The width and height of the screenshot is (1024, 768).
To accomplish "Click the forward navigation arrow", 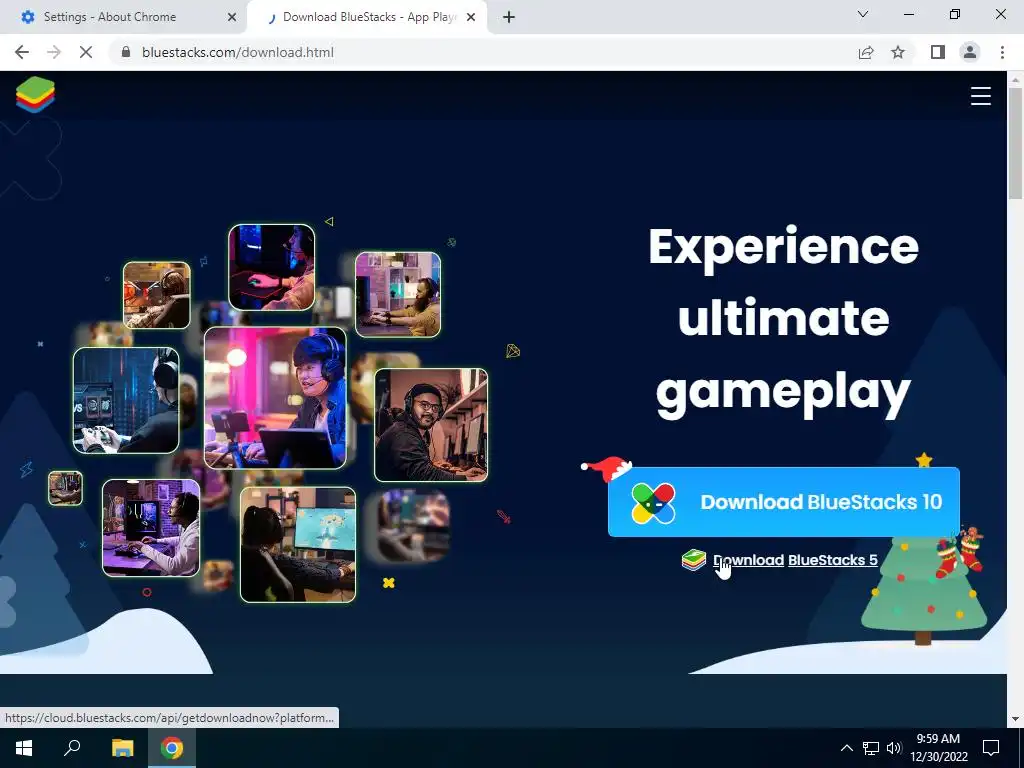I will (x=54, y=52).
